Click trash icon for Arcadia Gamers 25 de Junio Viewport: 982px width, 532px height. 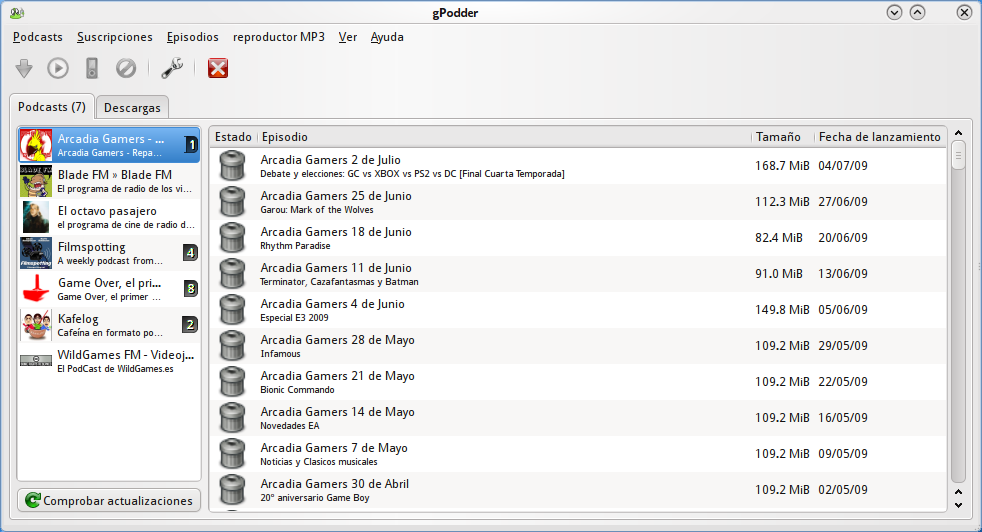coord(232,202)
